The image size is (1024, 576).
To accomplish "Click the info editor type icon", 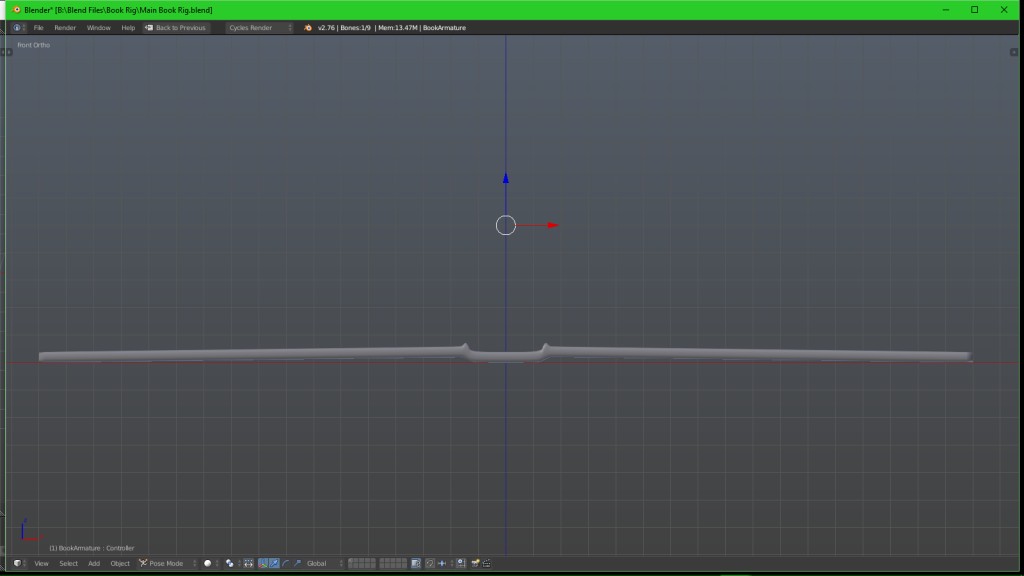I will point(18,28).
